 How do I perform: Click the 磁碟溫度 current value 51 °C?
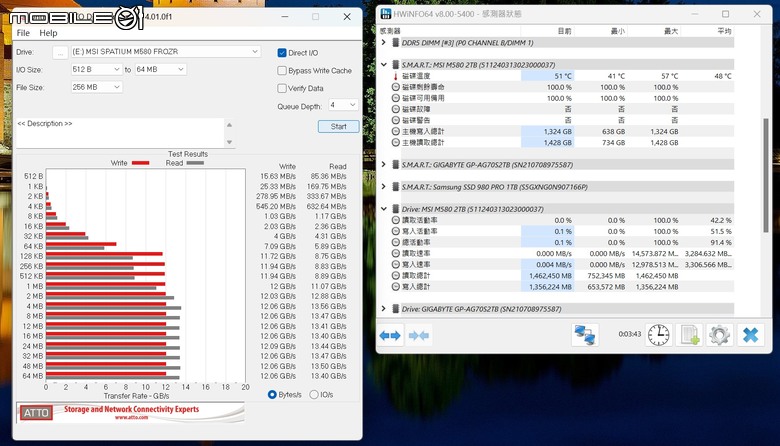[563, 76]
